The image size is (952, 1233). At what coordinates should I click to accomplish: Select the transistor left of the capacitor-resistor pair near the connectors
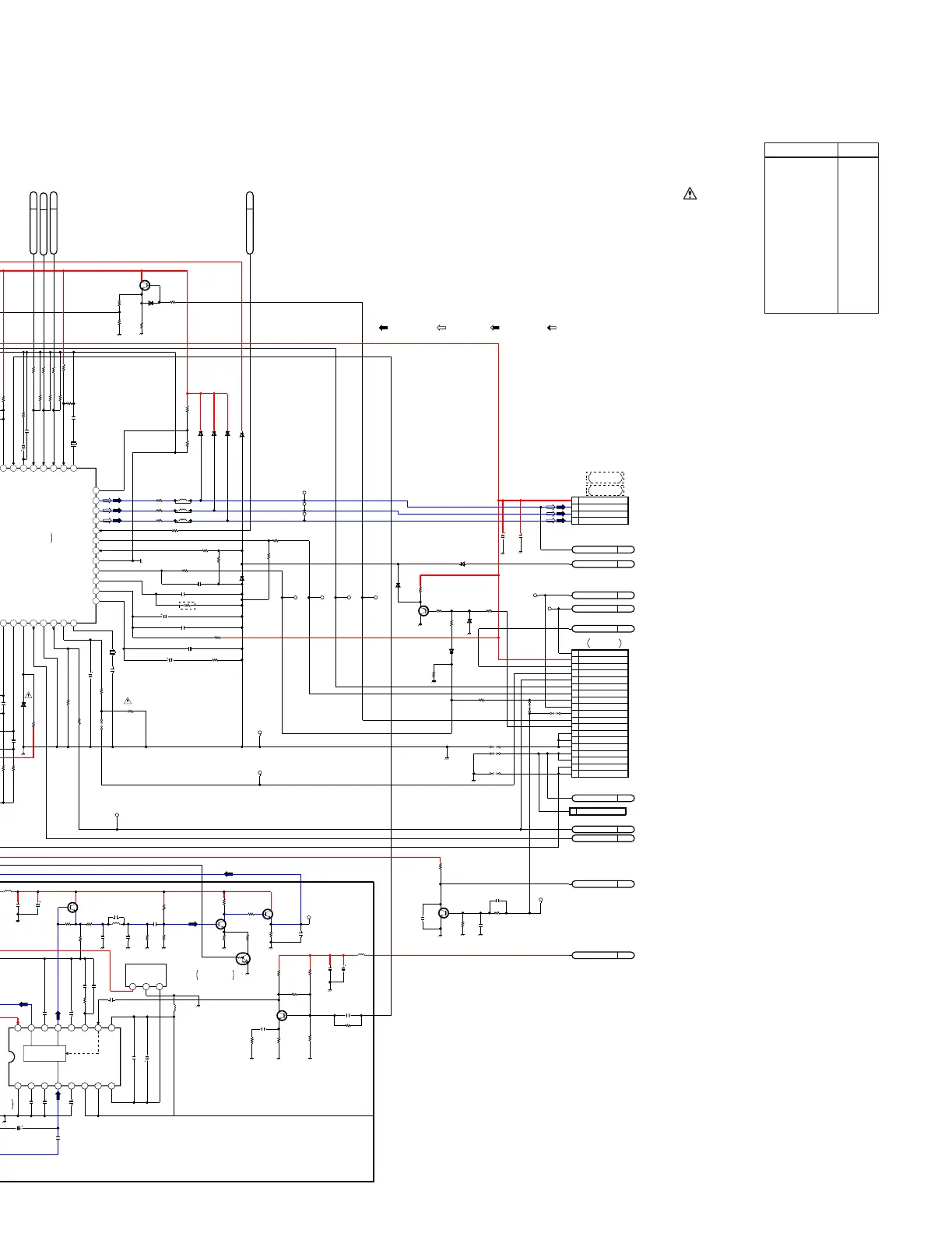tap(444, 913)
